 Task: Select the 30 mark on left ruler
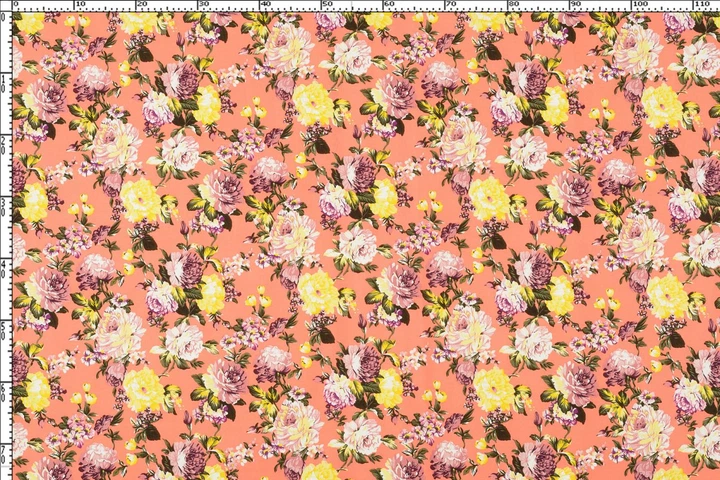[4, 206]
